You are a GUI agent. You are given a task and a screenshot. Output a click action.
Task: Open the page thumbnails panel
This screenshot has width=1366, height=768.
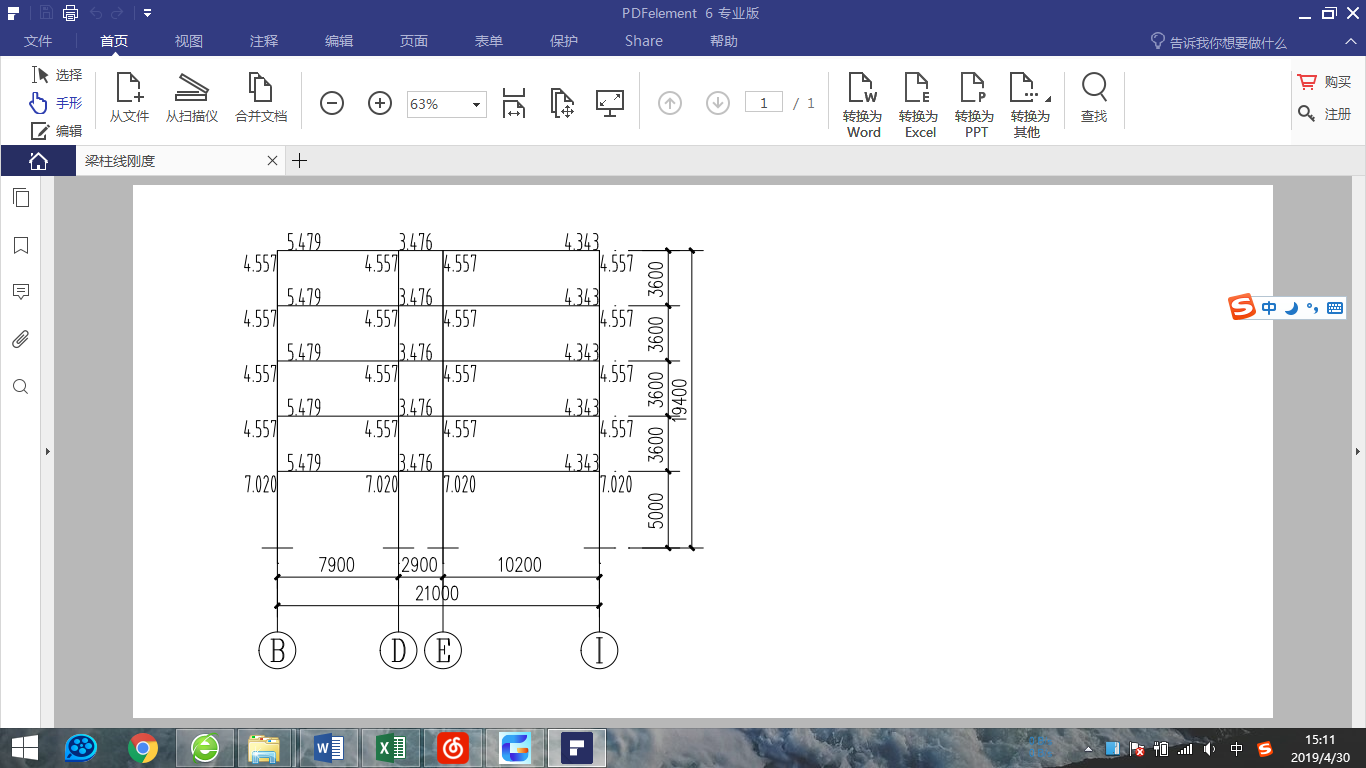pos(21,198)
